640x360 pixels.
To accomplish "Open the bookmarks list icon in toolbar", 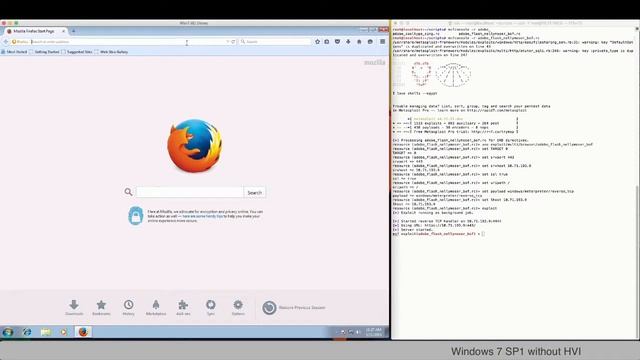I will pos(327,42).
